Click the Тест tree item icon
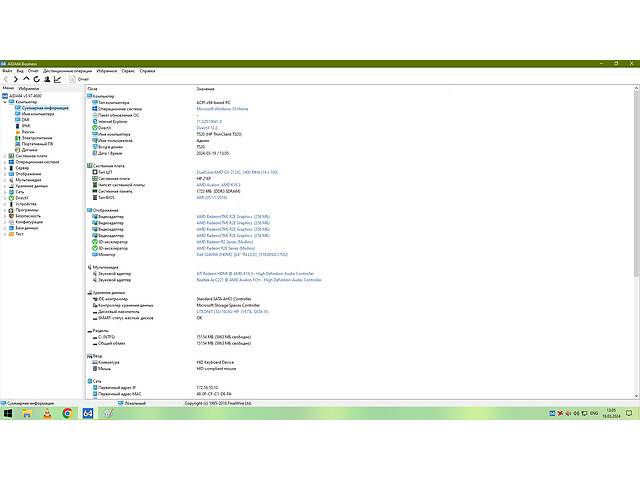 click(x=11, y=234)
